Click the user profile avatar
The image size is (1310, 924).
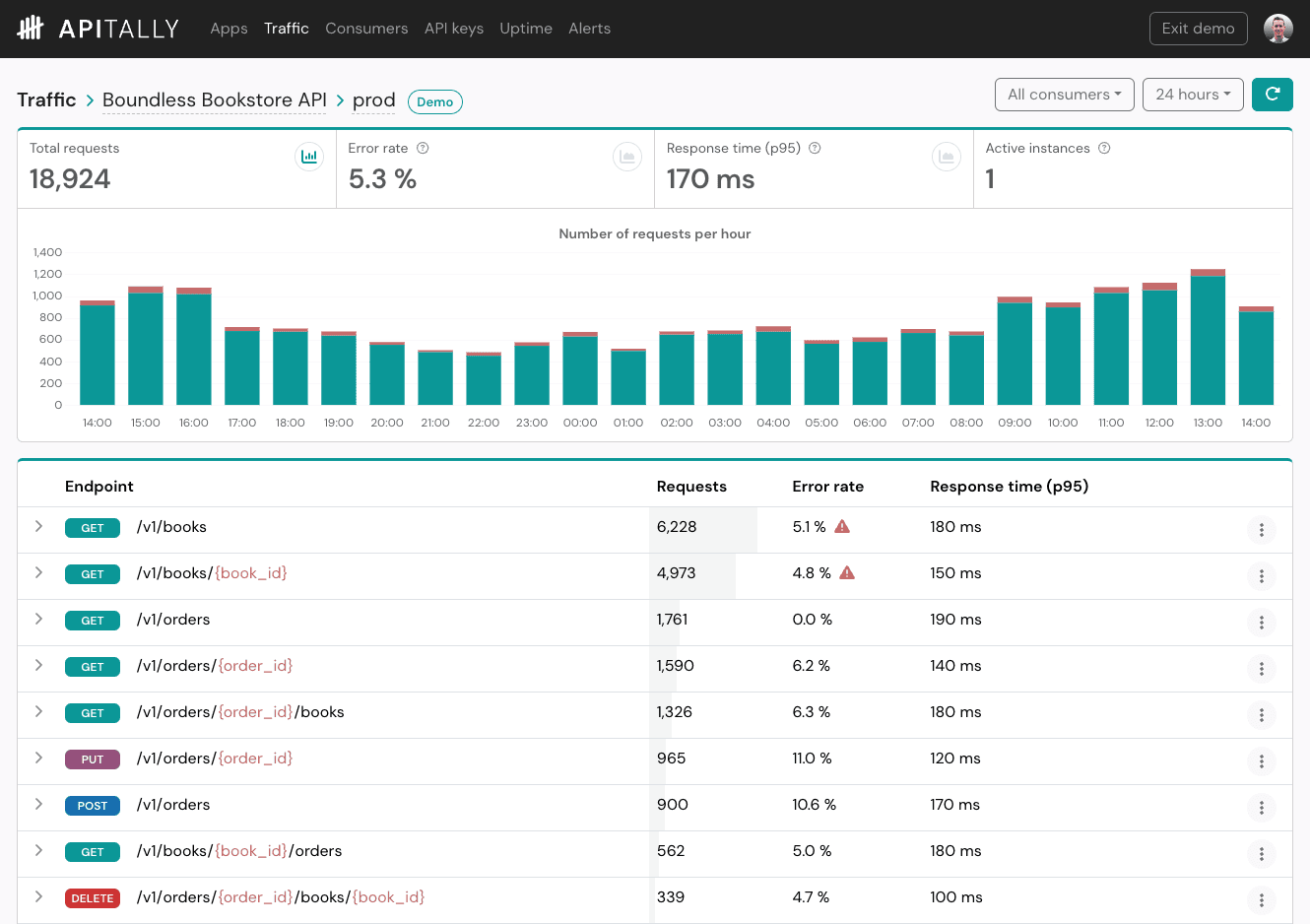point(1277,28)
